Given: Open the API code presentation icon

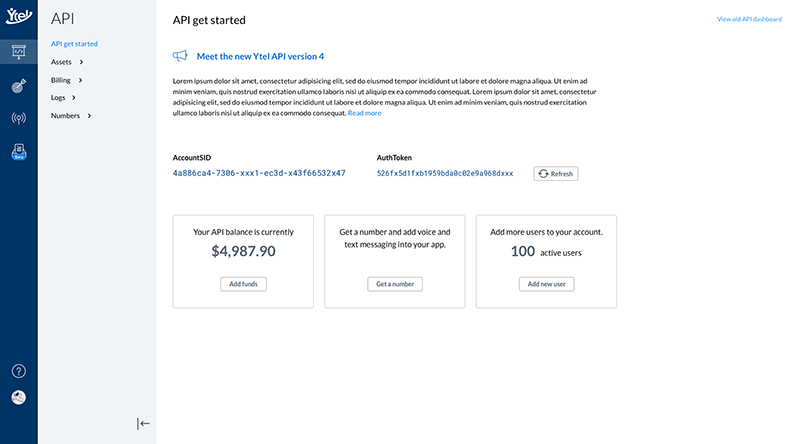Looking at the screenshot, I should [x=18, y=51].
